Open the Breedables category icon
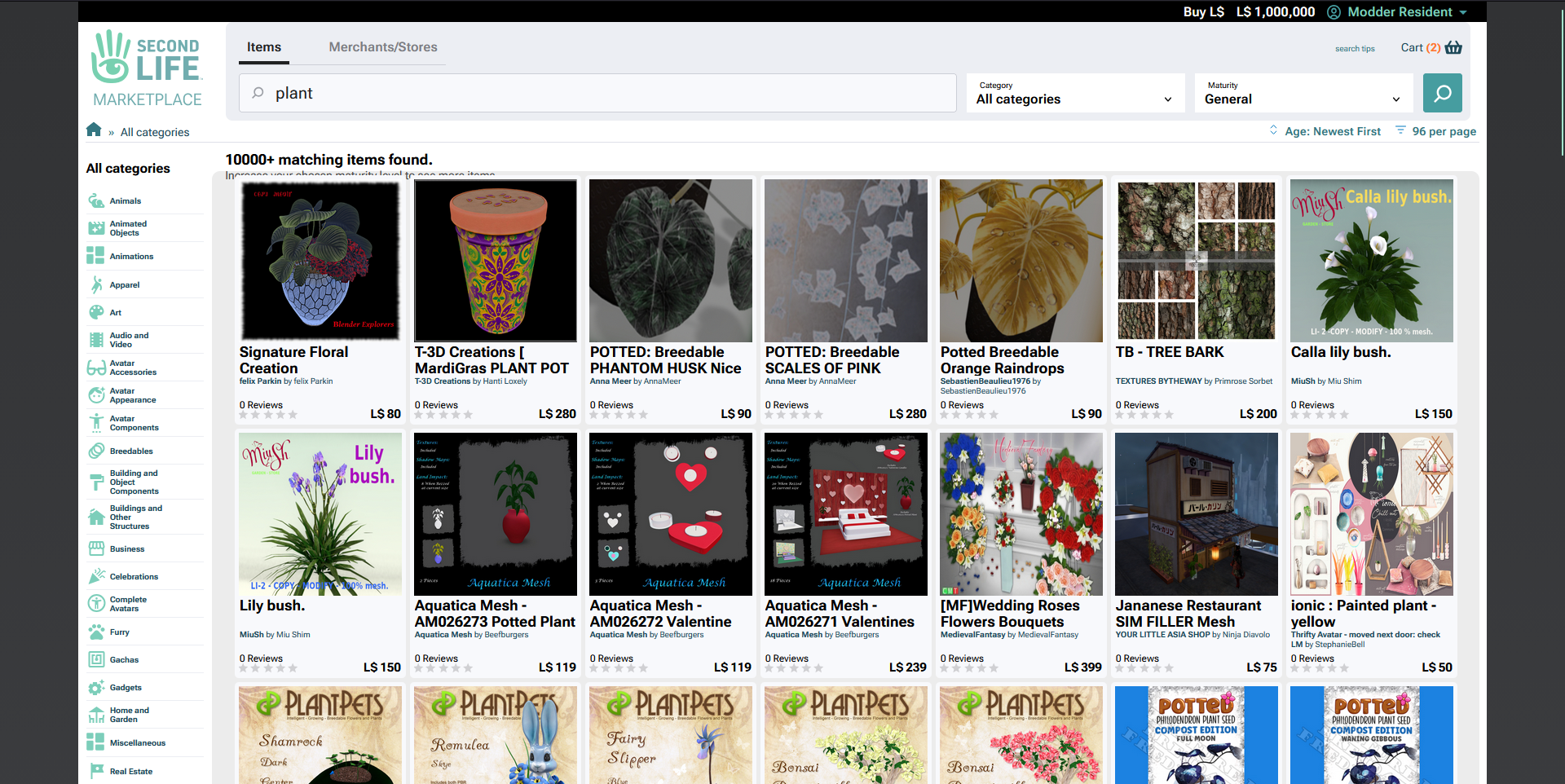This screenshot has width=1565, height=784. coord(95,451)
